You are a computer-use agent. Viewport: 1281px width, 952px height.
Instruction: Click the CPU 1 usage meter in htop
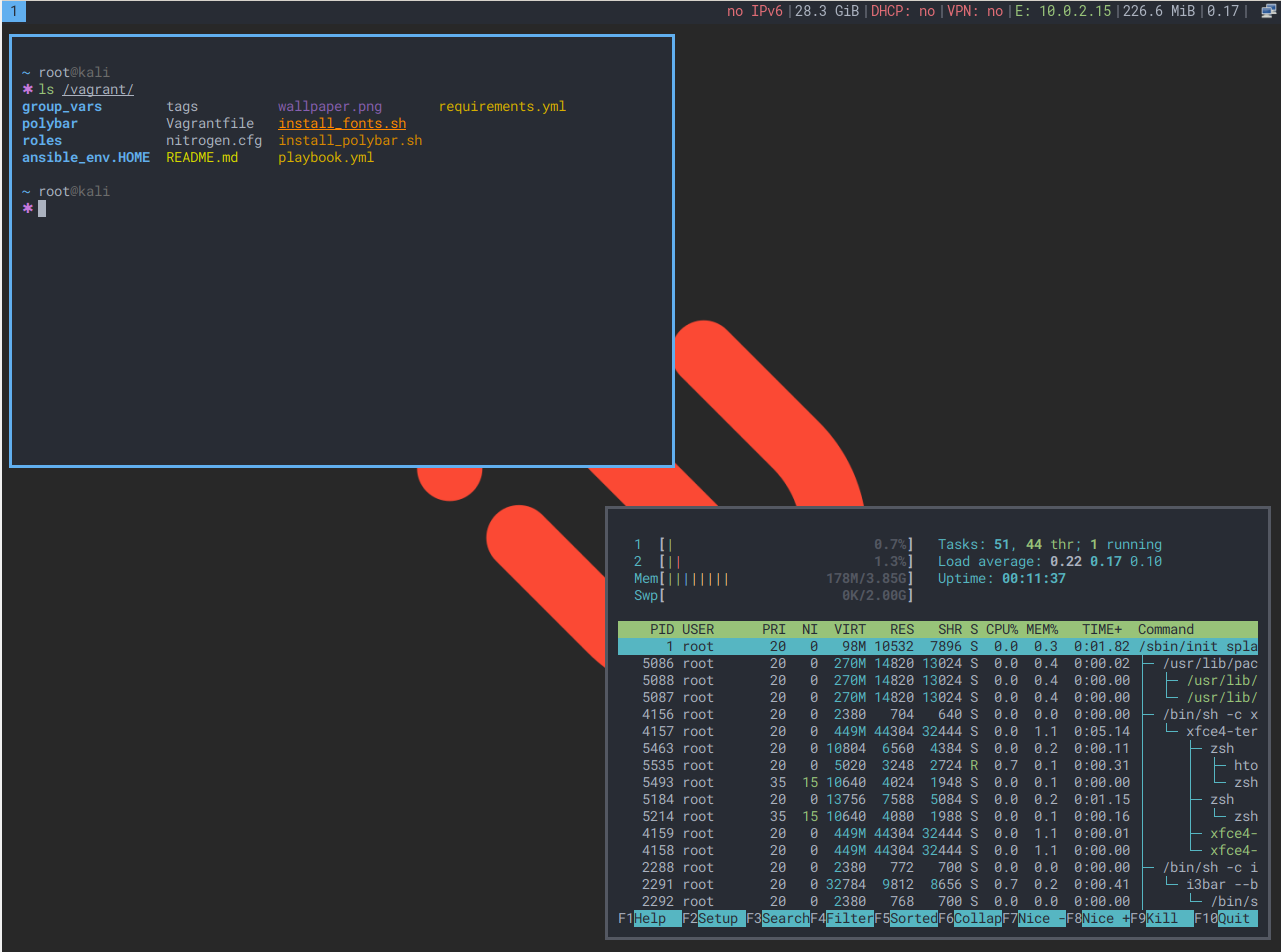(774, 544)
